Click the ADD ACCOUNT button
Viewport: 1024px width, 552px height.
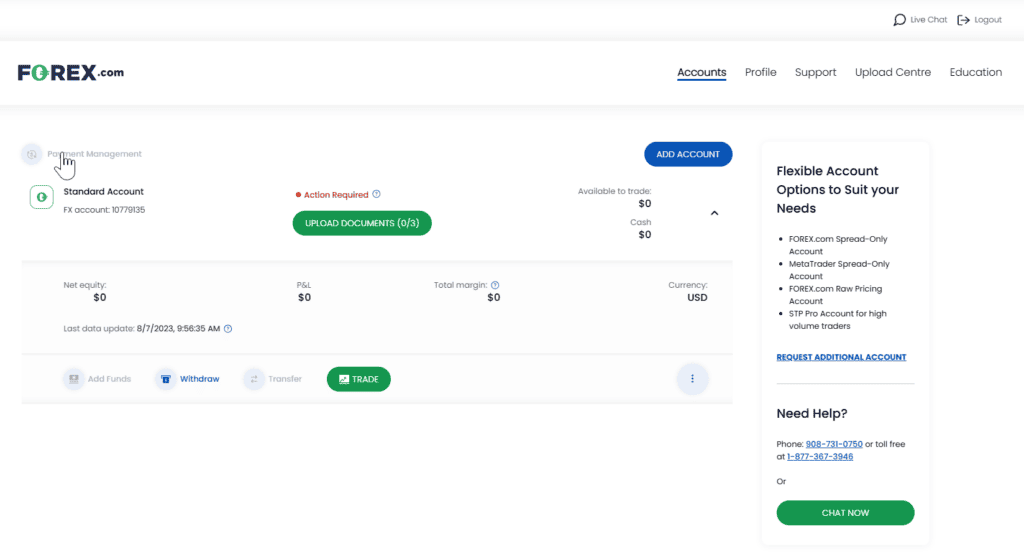(x=688, y=154)
